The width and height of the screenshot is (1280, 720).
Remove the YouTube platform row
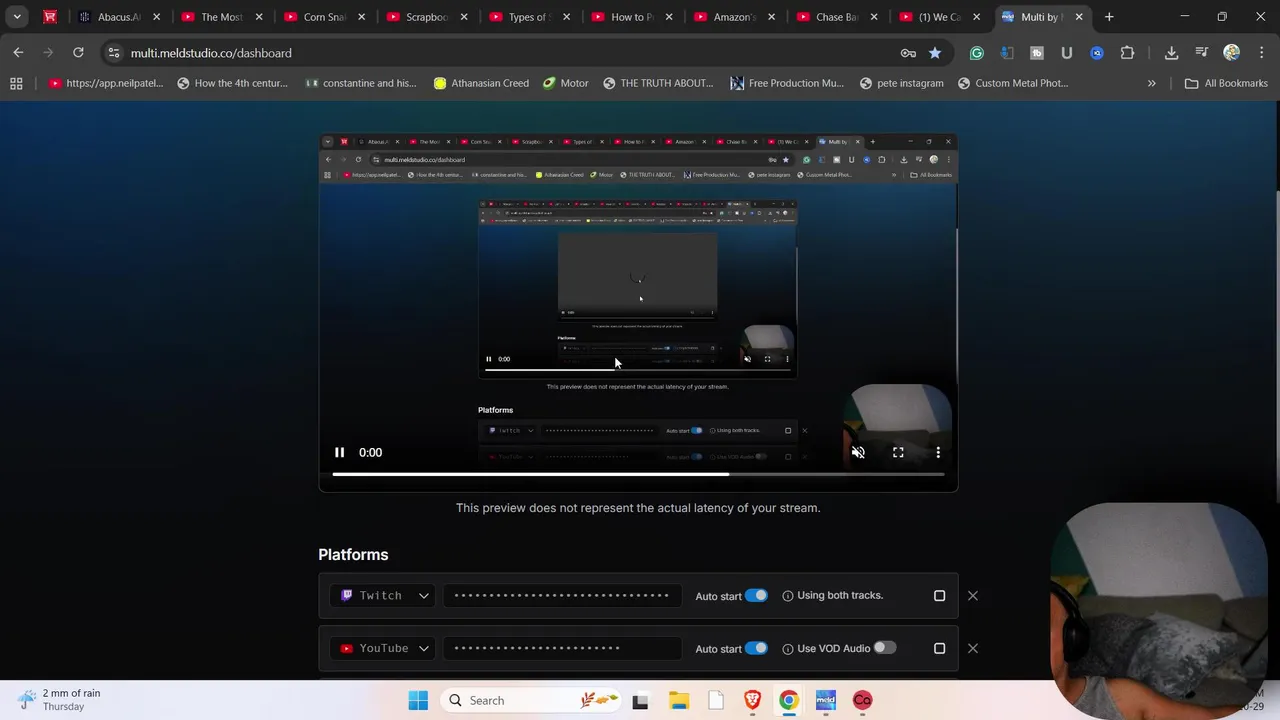[x=972, y=648]
